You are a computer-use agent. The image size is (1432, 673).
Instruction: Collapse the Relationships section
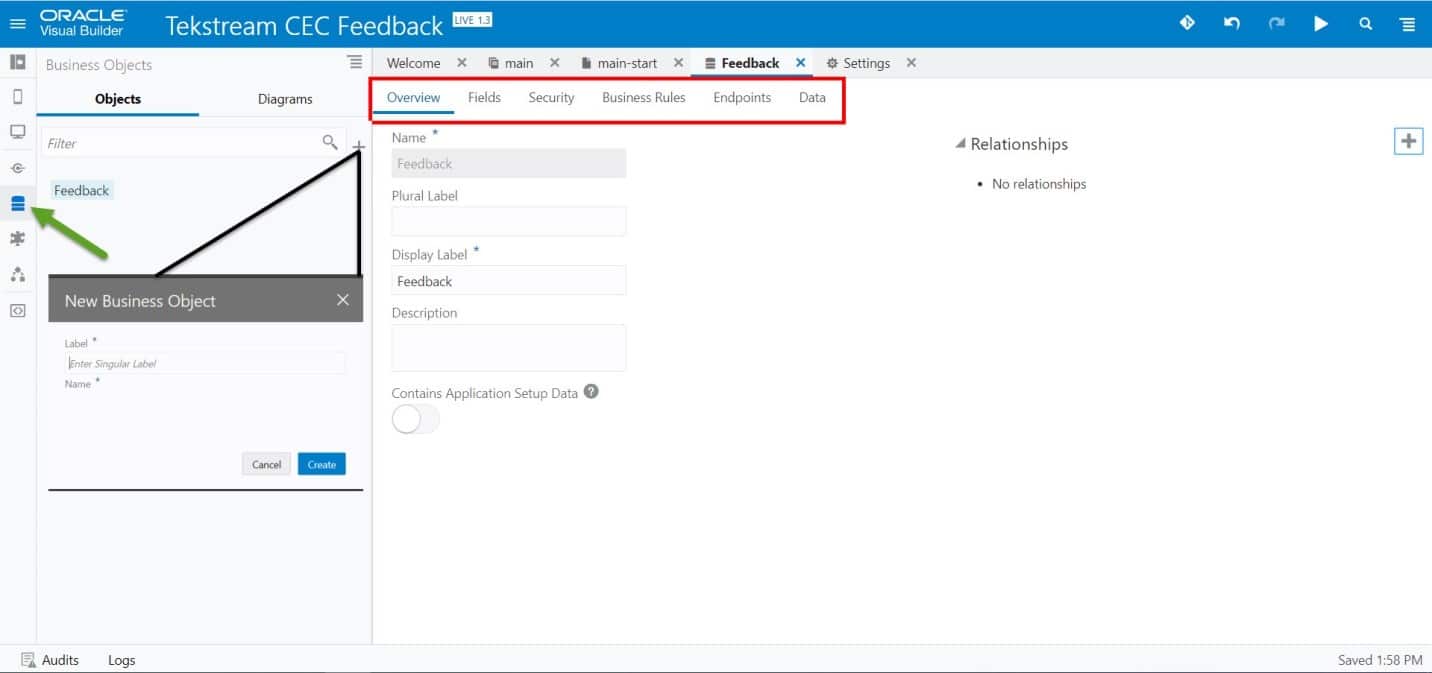click(x=961, y=144)
